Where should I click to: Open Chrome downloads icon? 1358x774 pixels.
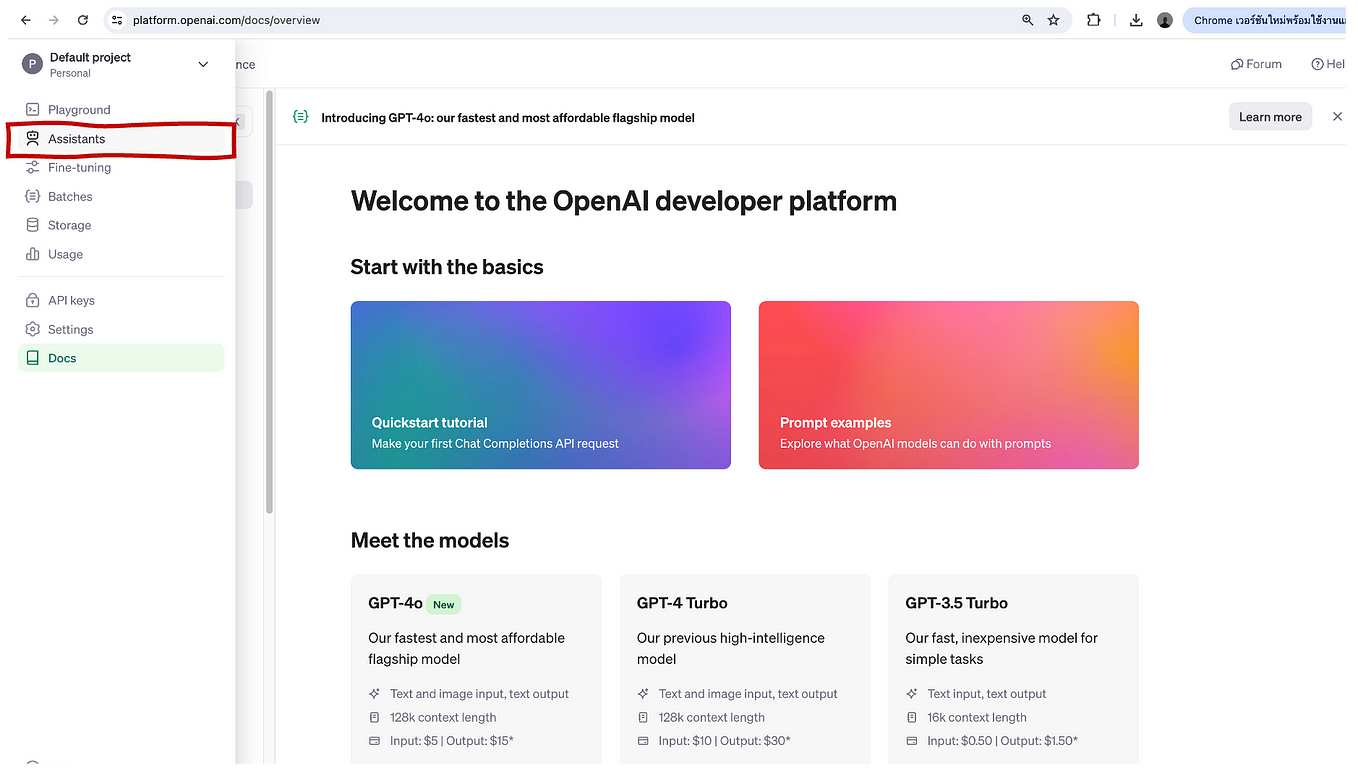click(x=1136, y=20)
